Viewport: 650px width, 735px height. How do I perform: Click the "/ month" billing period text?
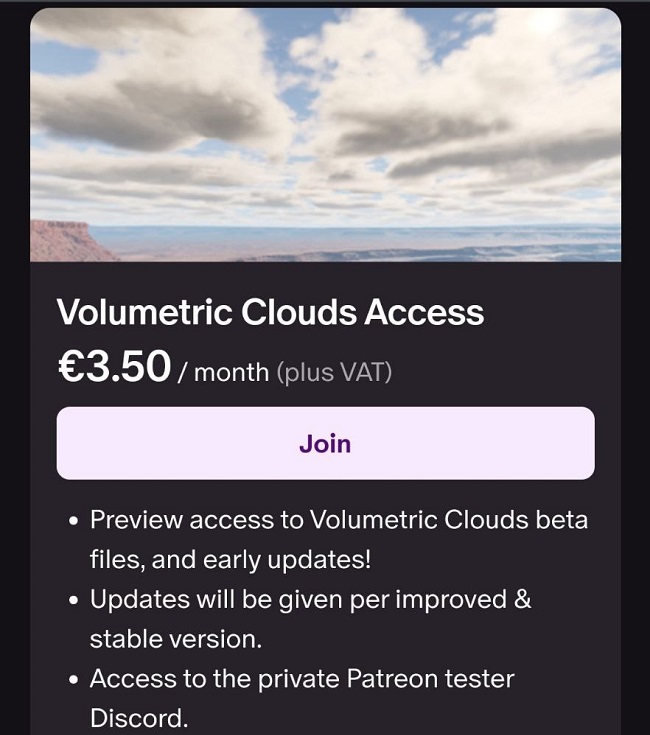pos(223,373)
